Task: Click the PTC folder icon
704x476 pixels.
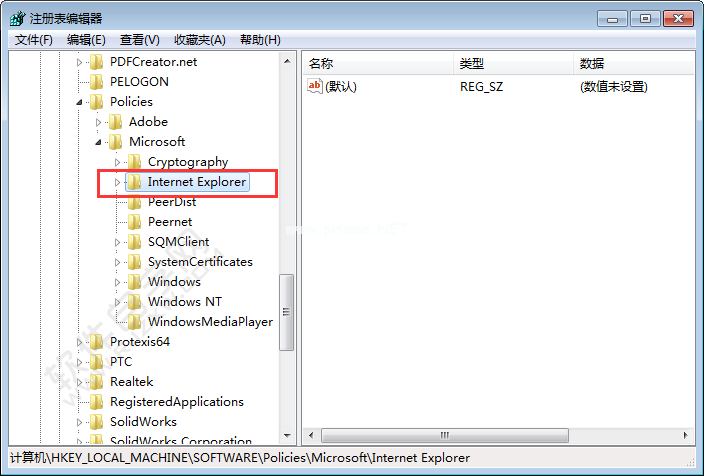Action: 96,361
